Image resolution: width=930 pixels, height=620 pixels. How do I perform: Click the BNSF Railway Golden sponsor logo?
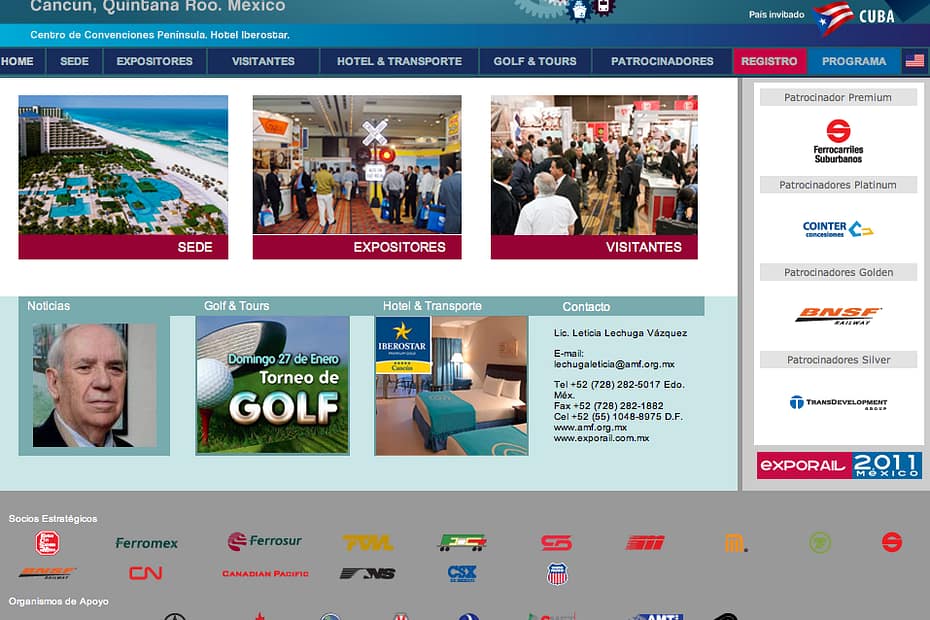838,316
